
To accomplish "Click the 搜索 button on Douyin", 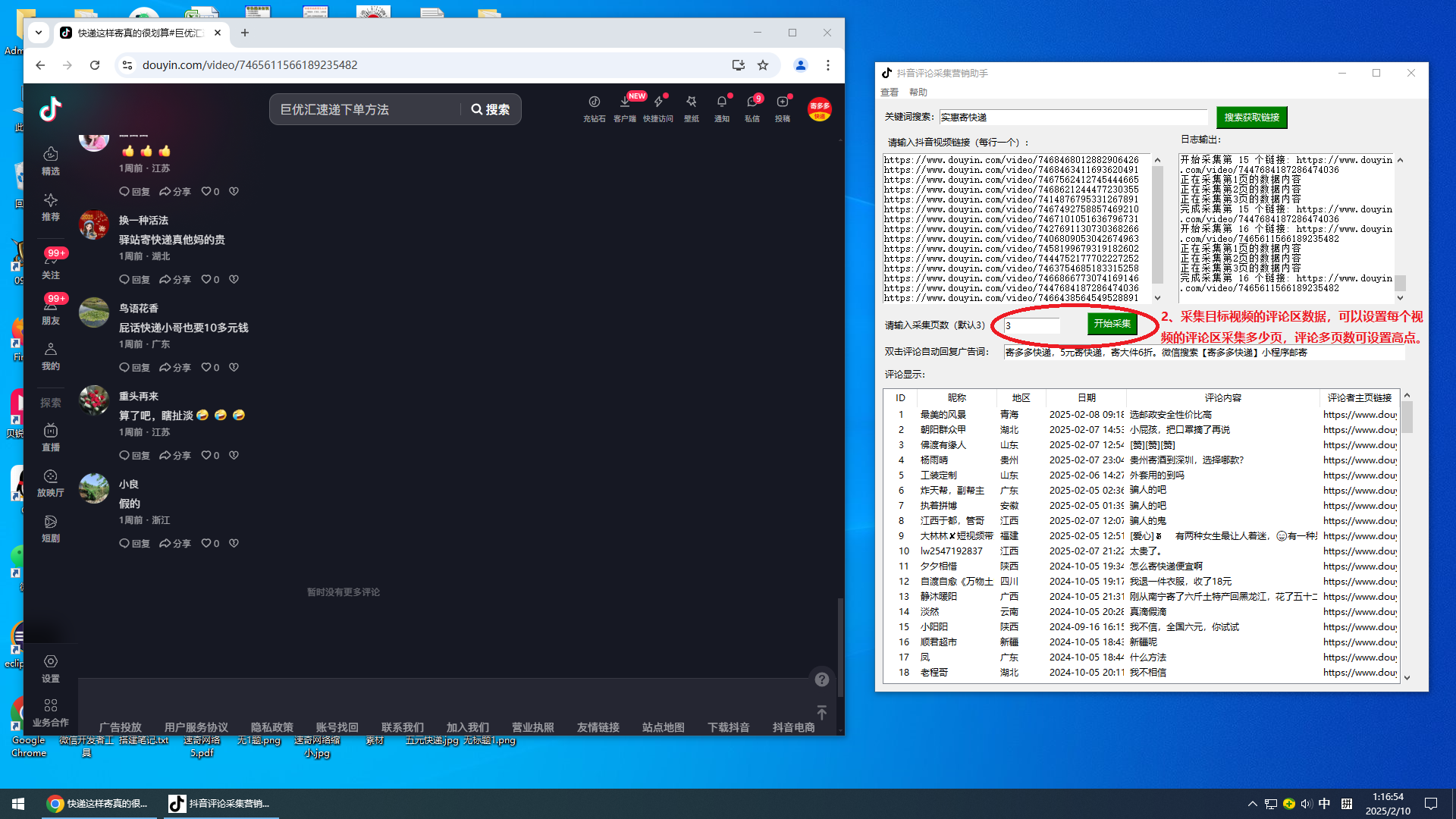I will tap(490, 109).
